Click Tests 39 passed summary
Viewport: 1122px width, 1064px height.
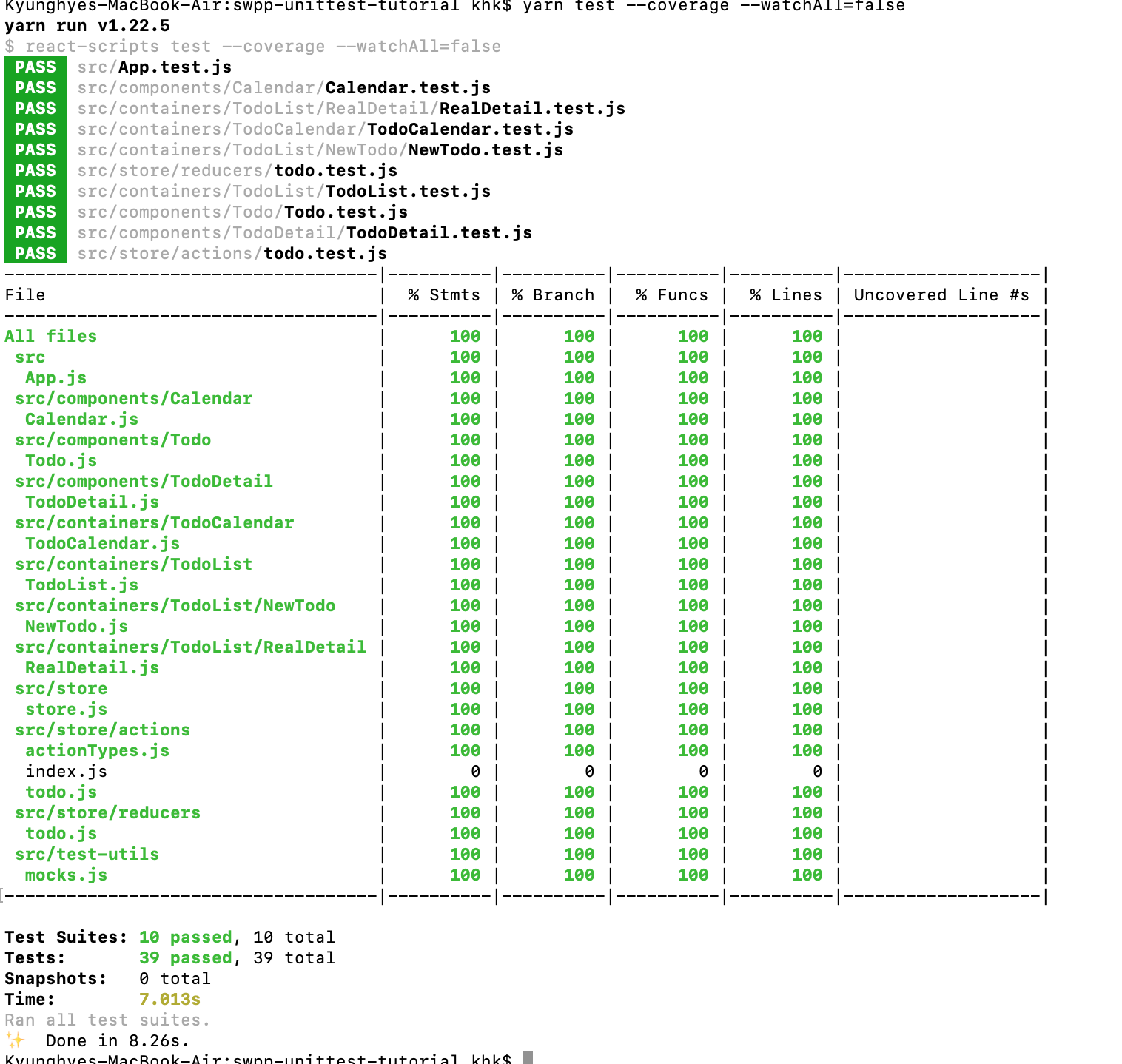coord(170,958)
